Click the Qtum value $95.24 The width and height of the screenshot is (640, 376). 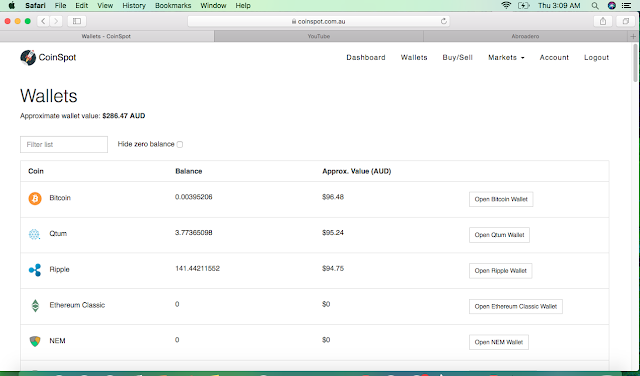click(333, 233)
